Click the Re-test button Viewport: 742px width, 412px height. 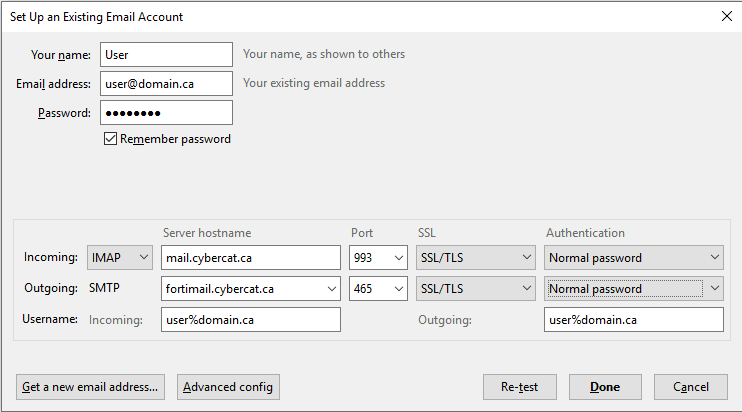[519, 387]
